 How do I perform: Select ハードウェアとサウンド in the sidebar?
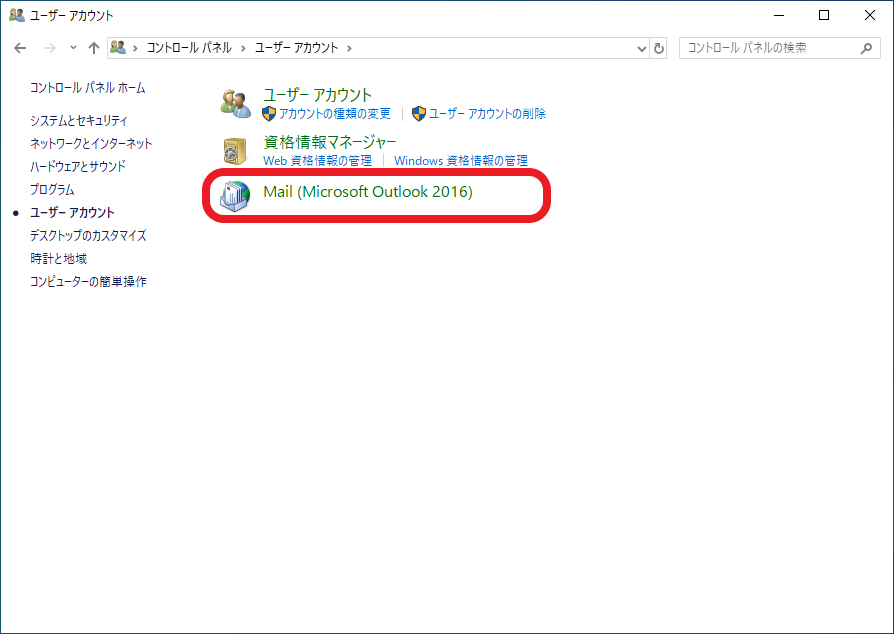click(78, 166)
